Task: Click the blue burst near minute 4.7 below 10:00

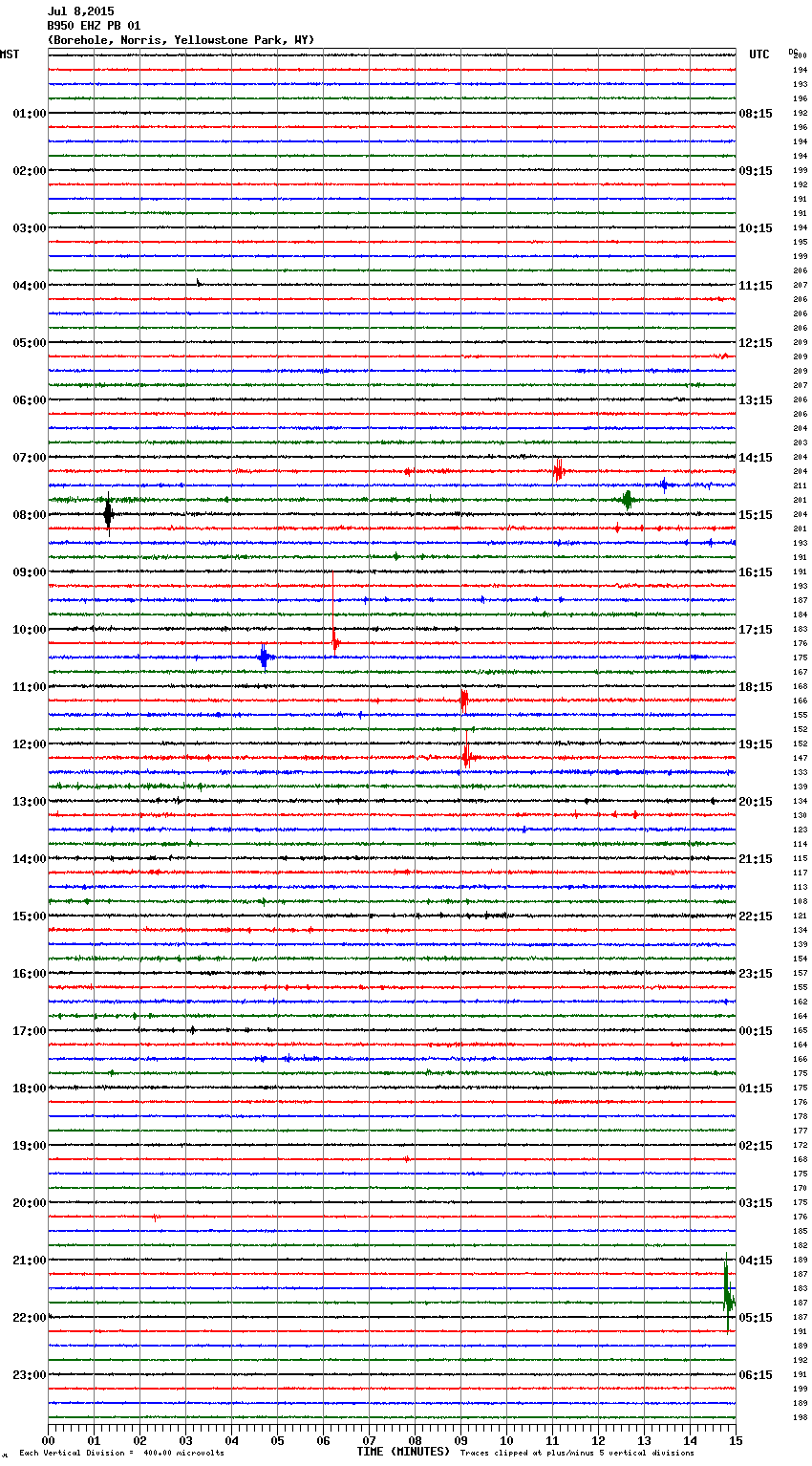Action: 265,657
